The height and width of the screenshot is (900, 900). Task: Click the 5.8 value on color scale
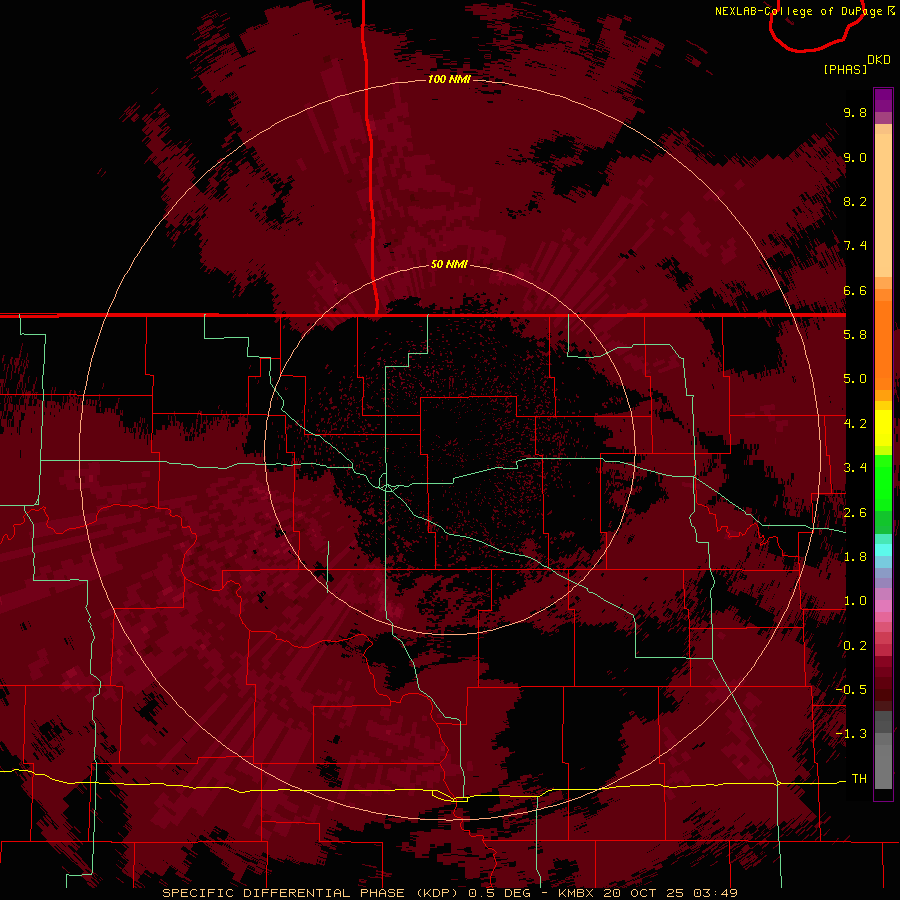pyautogui.click(x=855, y=335)
